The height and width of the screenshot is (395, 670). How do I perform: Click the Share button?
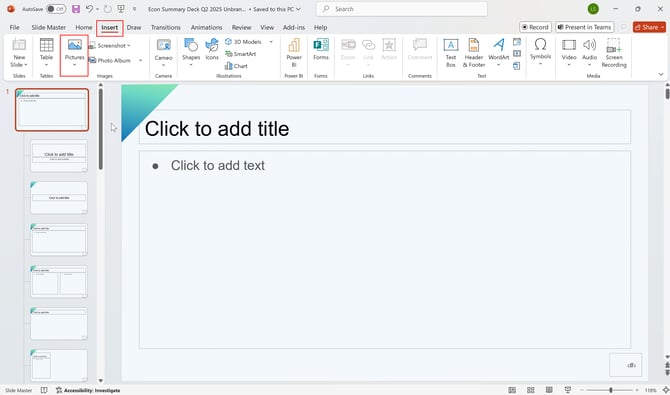[649, 27]
